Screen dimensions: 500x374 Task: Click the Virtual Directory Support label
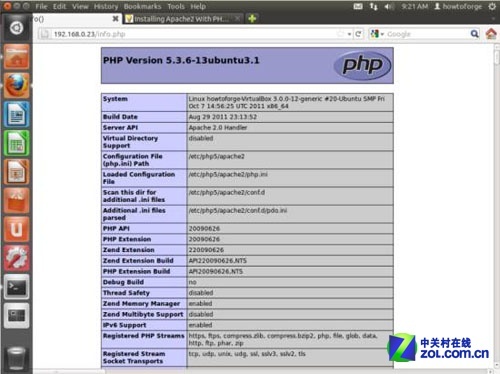point(130,142)
